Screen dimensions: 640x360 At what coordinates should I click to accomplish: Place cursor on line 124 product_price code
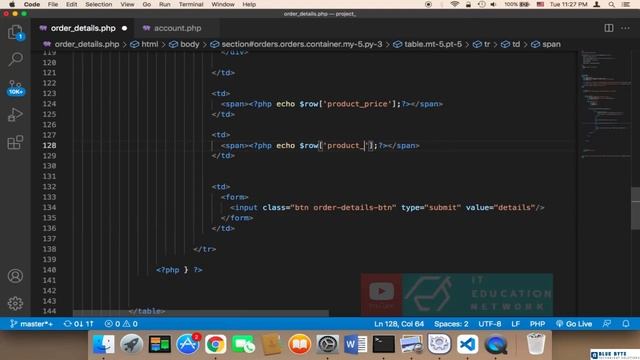pyautogui.click(x=331, y=104)
